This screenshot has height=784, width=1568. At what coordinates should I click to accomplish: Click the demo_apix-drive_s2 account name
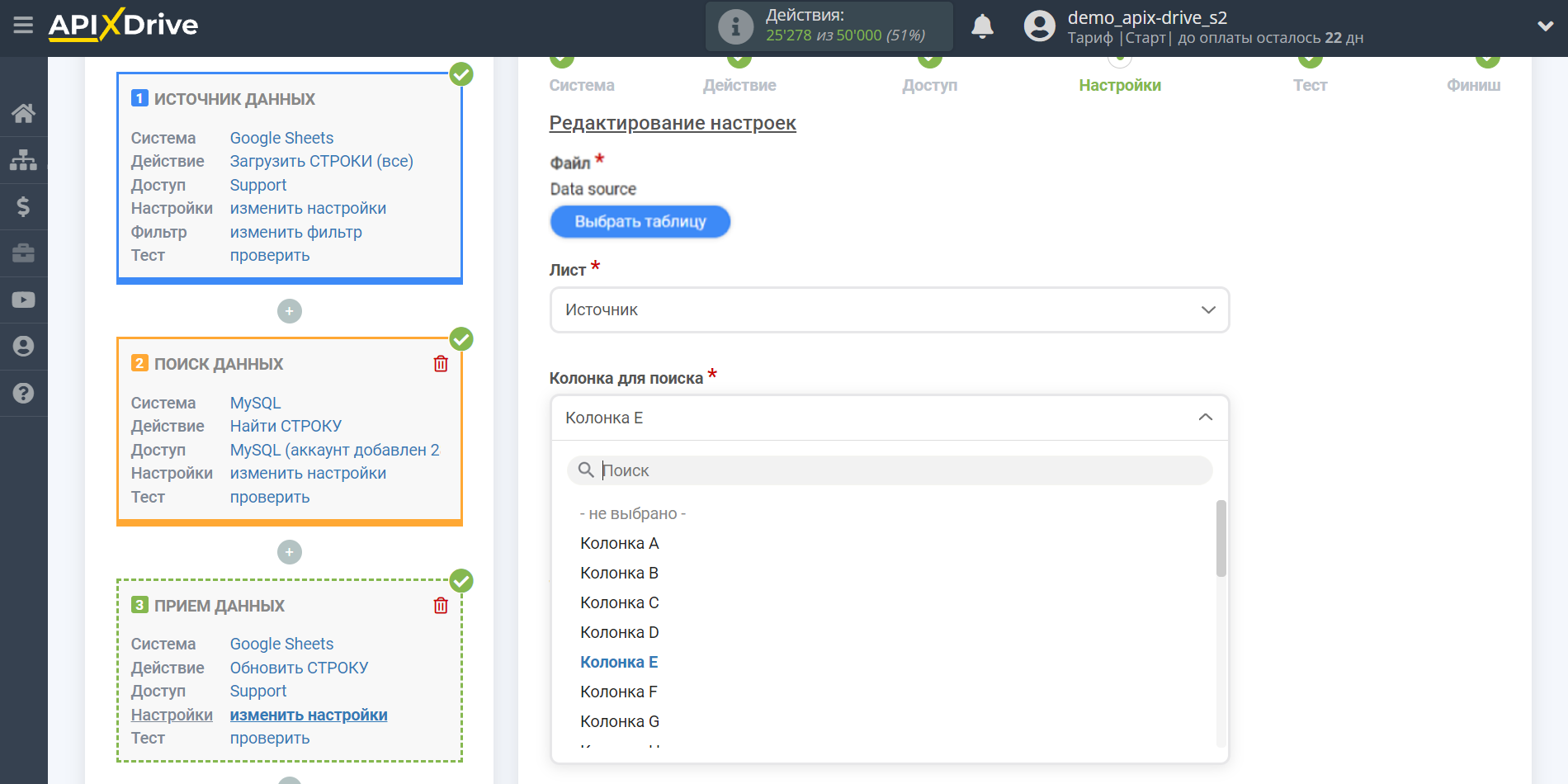pyautogui.click(x=1147, y=17)
